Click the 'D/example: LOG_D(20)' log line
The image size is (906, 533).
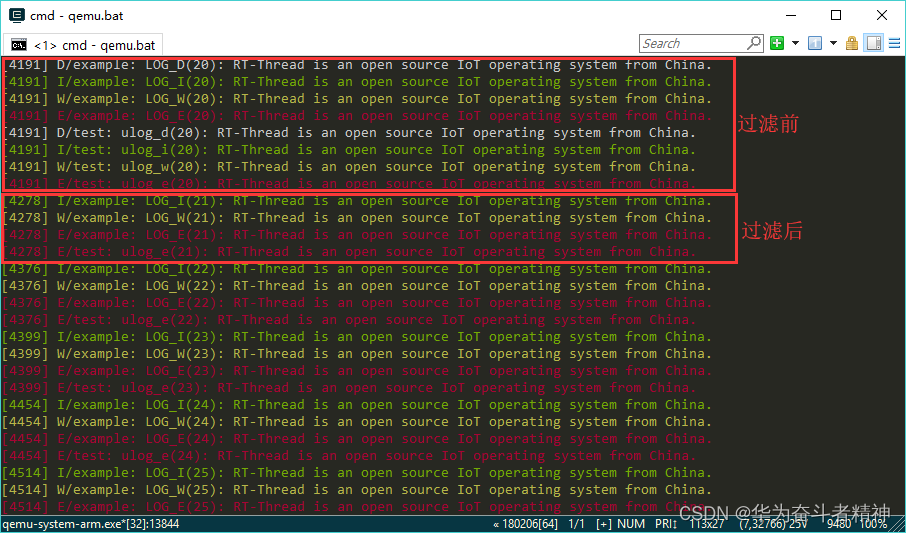357,65
